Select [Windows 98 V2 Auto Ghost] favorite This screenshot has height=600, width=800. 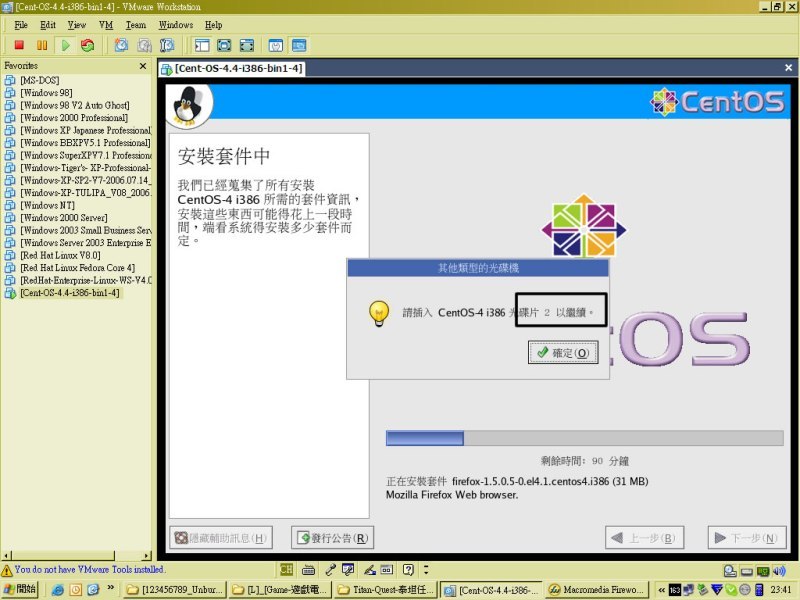coord(75,105)
